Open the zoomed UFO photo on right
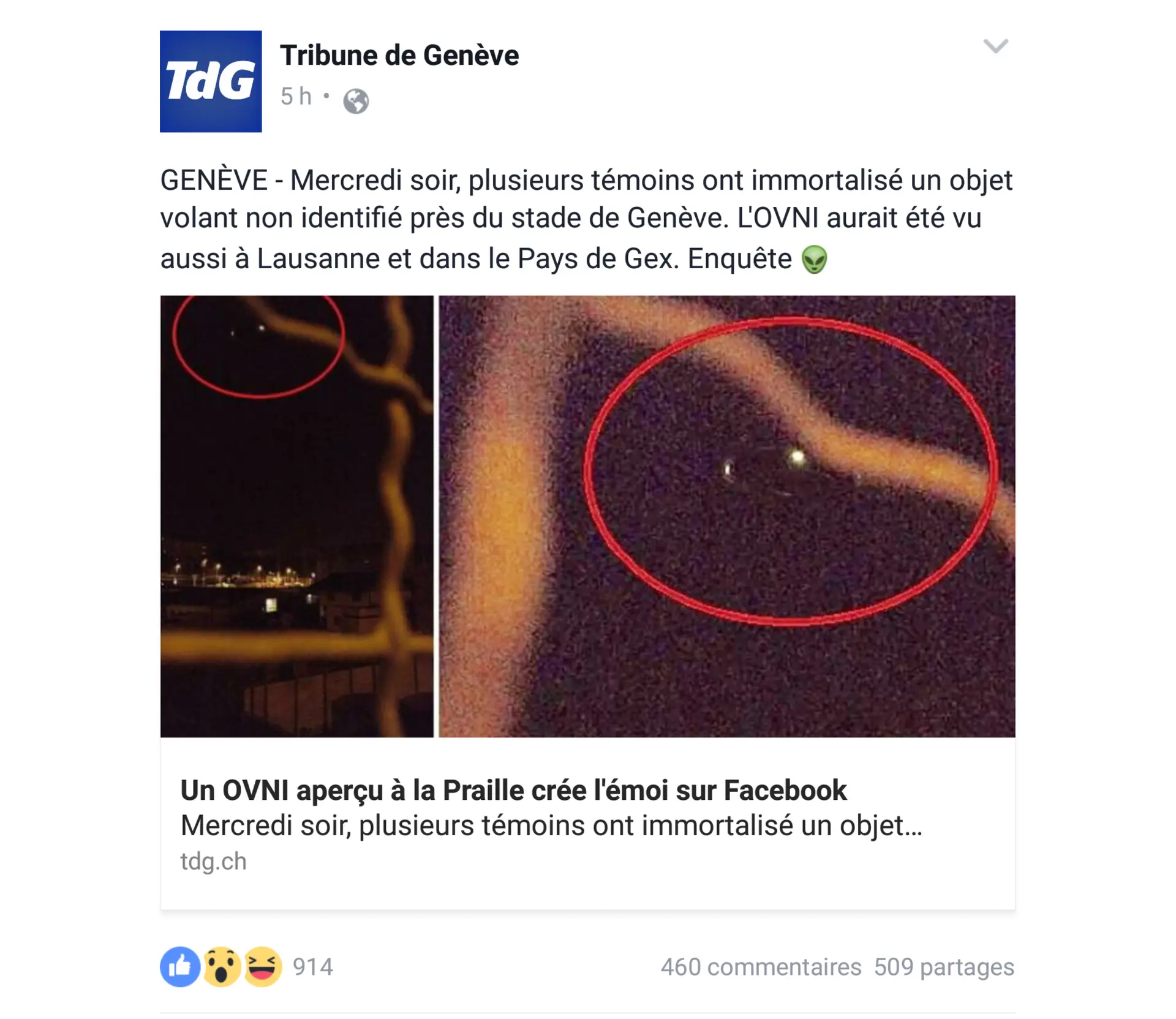Screen dimensions: 1176x1019 (727, 516)
